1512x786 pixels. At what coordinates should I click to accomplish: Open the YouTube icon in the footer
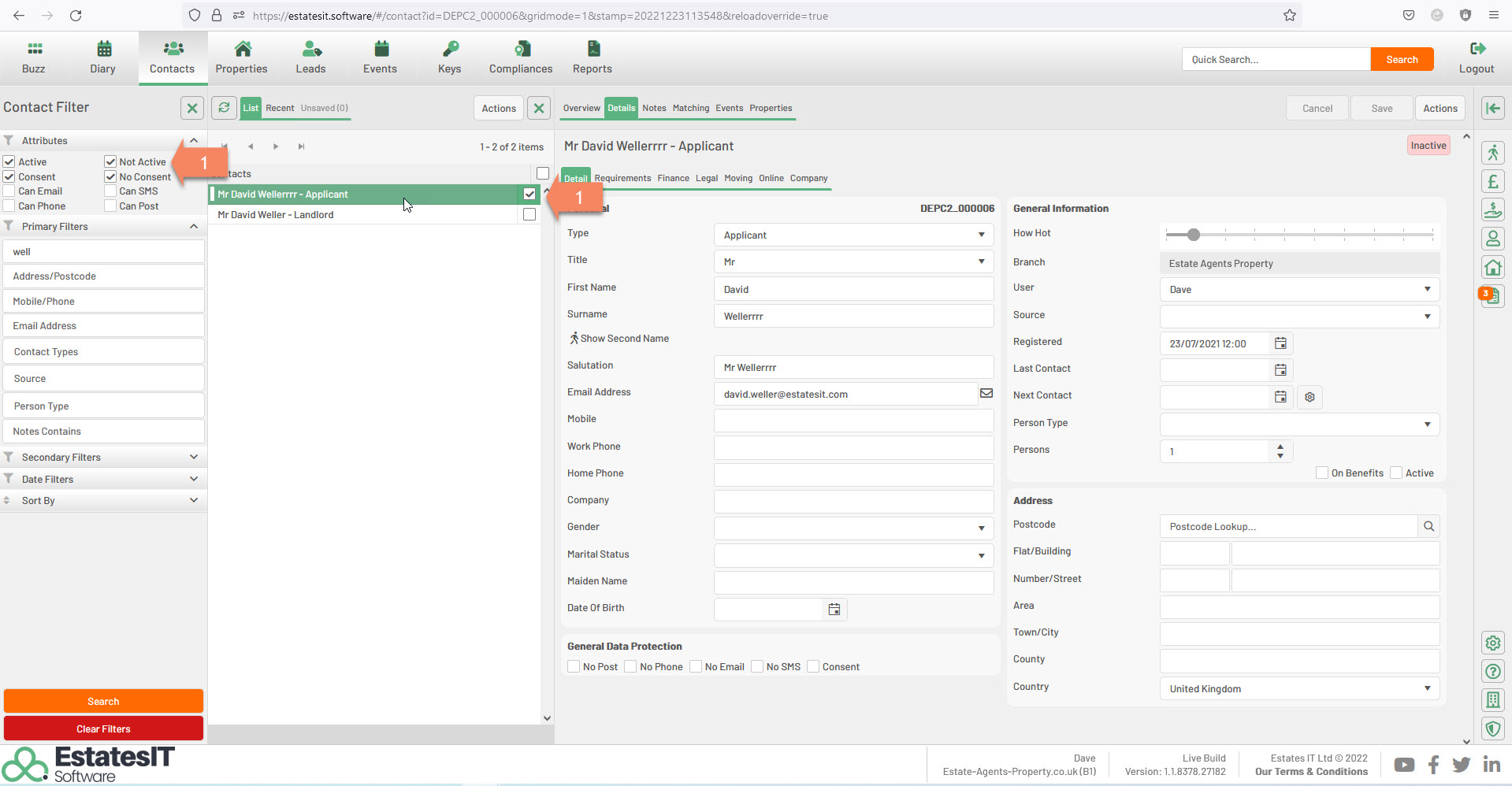[x=1403, y=765]
